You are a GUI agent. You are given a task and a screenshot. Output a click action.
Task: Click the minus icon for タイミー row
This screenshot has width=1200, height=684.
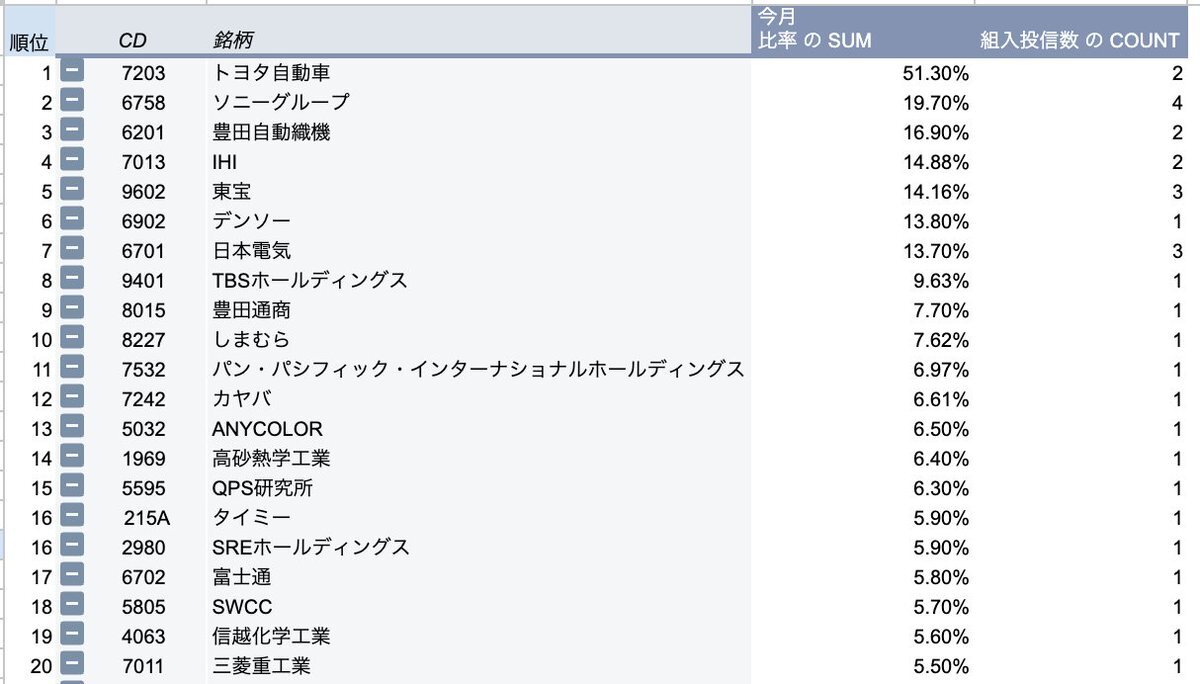(x=71, y=517)
